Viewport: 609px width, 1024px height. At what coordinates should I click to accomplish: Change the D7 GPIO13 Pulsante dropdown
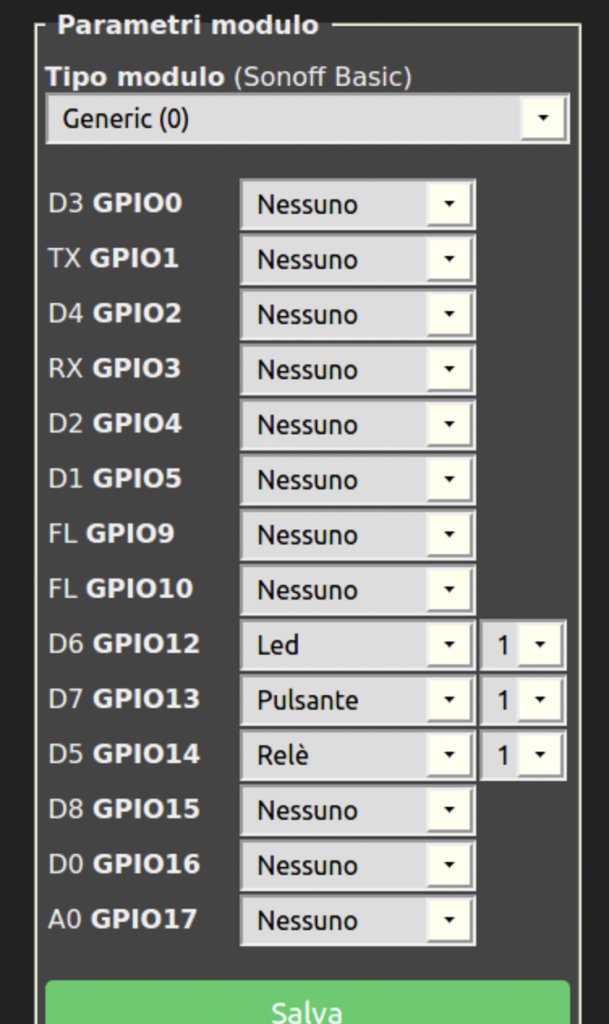tap(357, 700)
